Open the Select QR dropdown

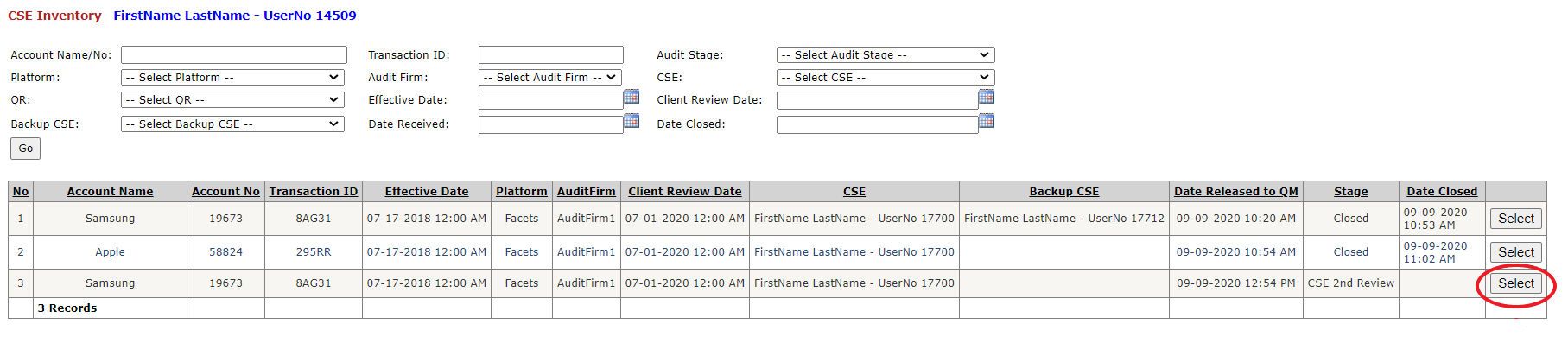pyautogui.click(x=232, y=100)
